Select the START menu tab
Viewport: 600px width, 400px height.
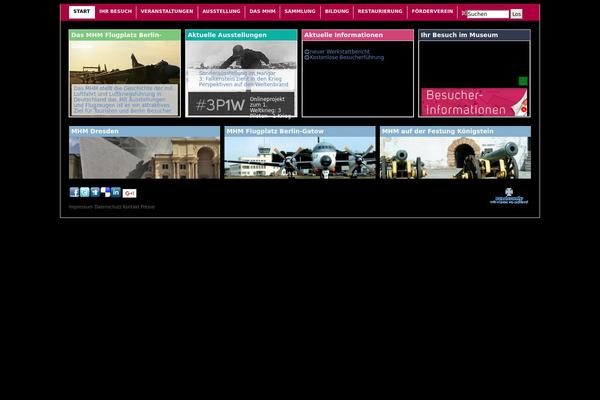point(82,11)
